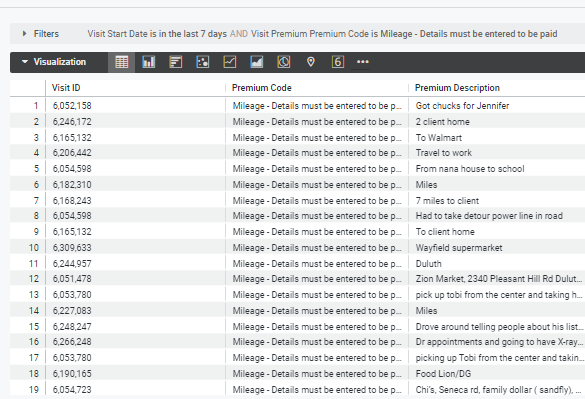The image size is (585, 399).
Task: Choose the scatterplot visualization icon
Action: (x=203, y=62)
